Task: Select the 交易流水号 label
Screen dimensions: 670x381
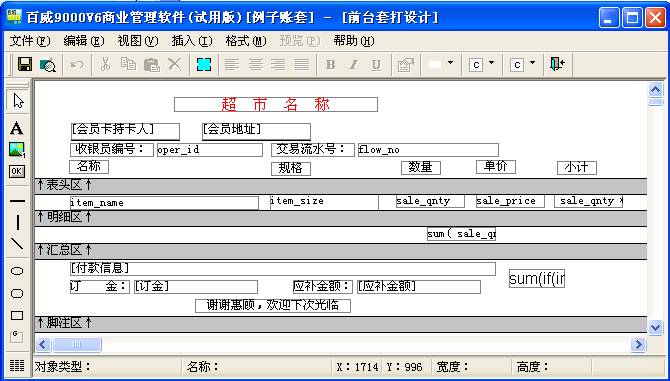Action: (313, 149)
